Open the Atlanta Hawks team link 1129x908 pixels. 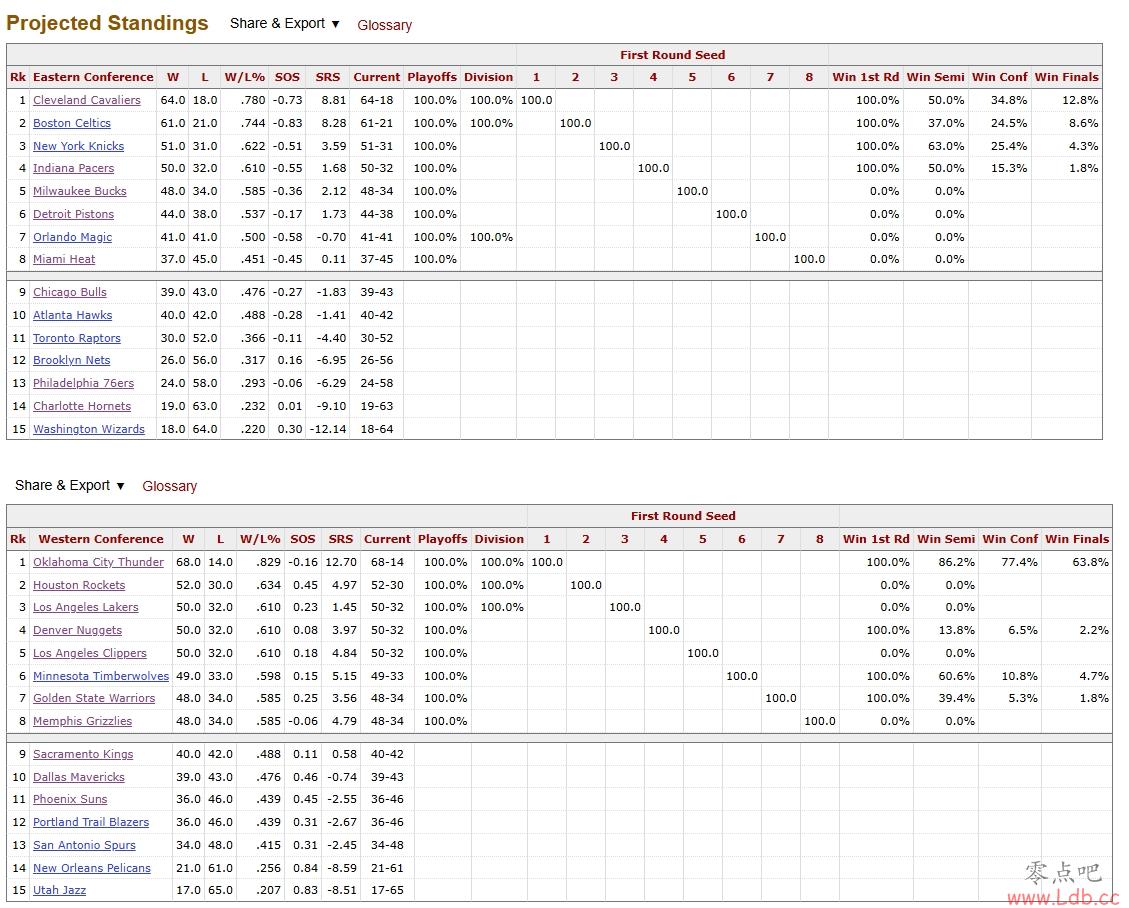pyautogui.click(x=73, y=315)
